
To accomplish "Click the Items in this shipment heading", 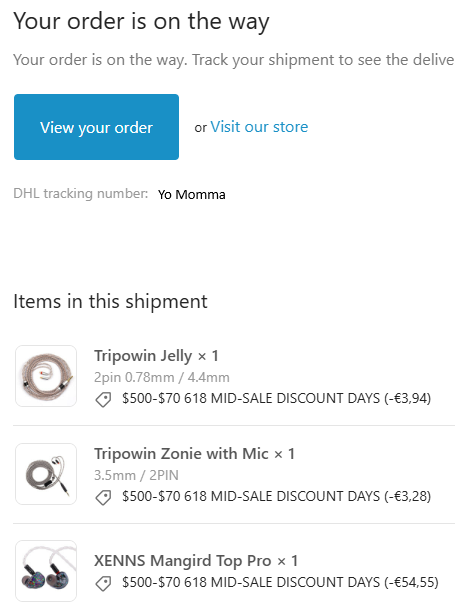I will (x=110, y=301).
